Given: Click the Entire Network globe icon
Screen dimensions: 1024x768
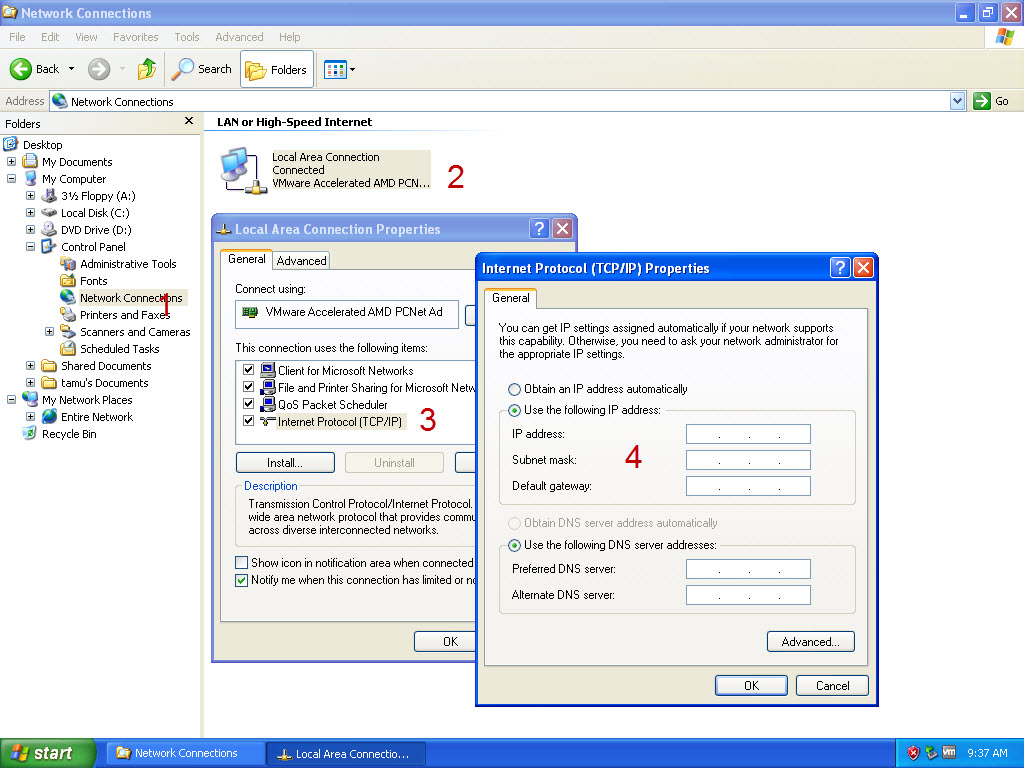Looking at the screenshot, I should tap(49, 416).
